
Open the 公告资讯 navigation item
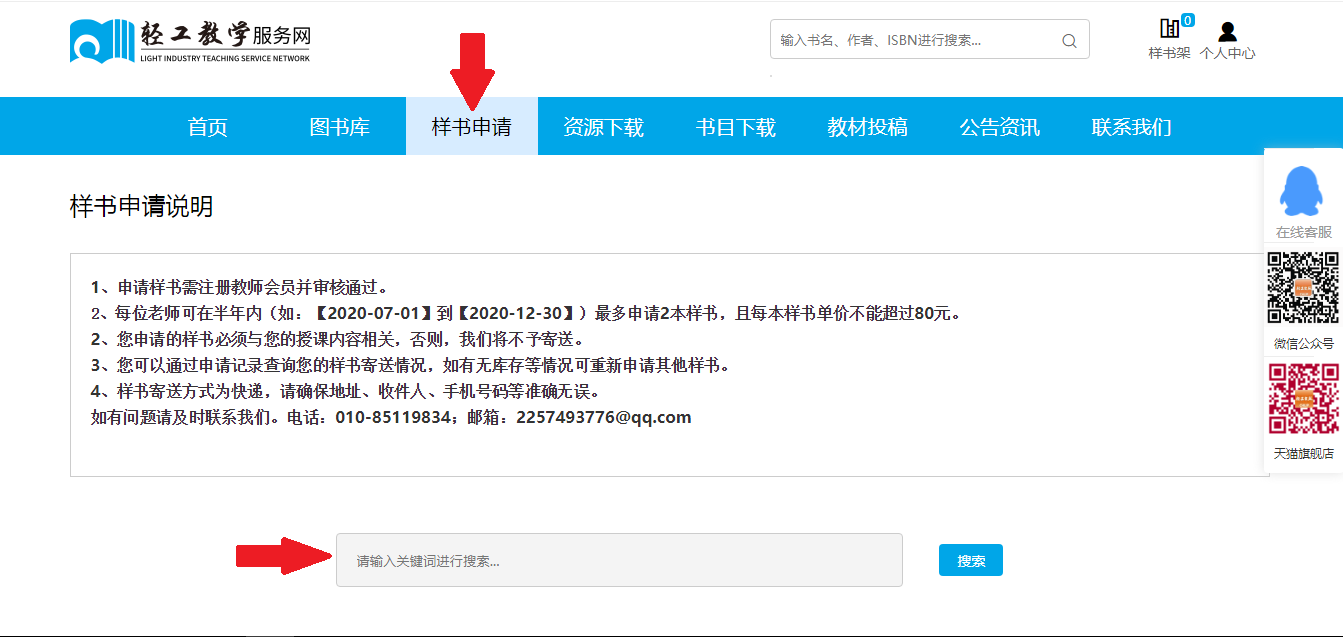point(1000,127)
